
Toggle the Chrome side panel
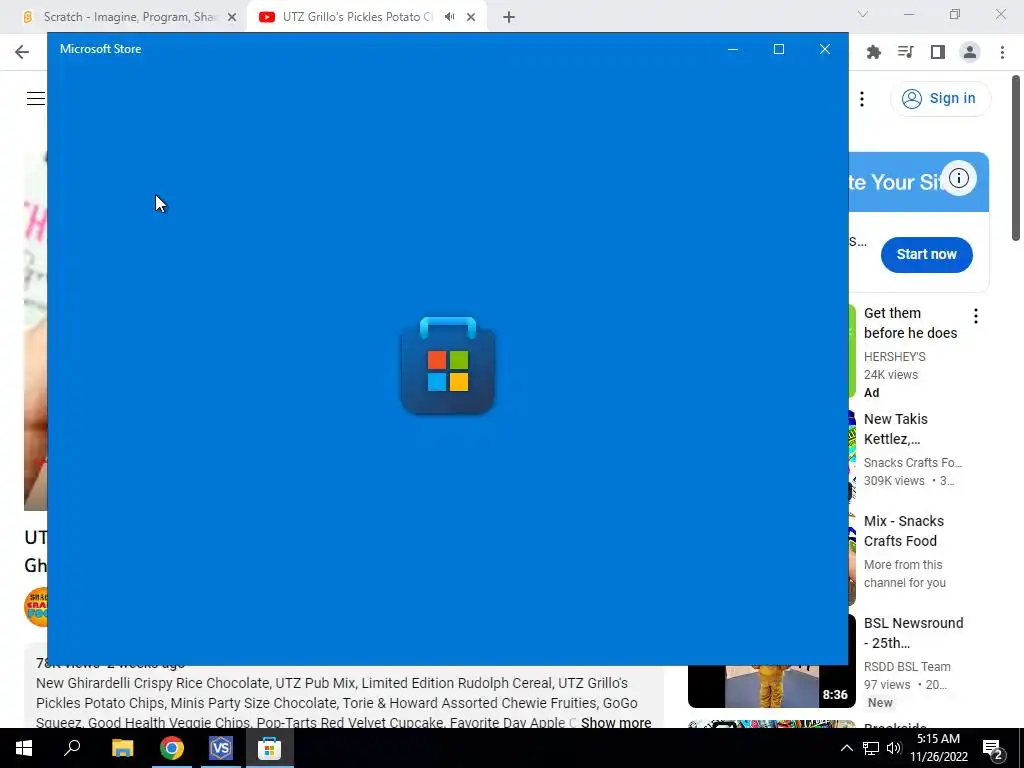pos(938,52)
